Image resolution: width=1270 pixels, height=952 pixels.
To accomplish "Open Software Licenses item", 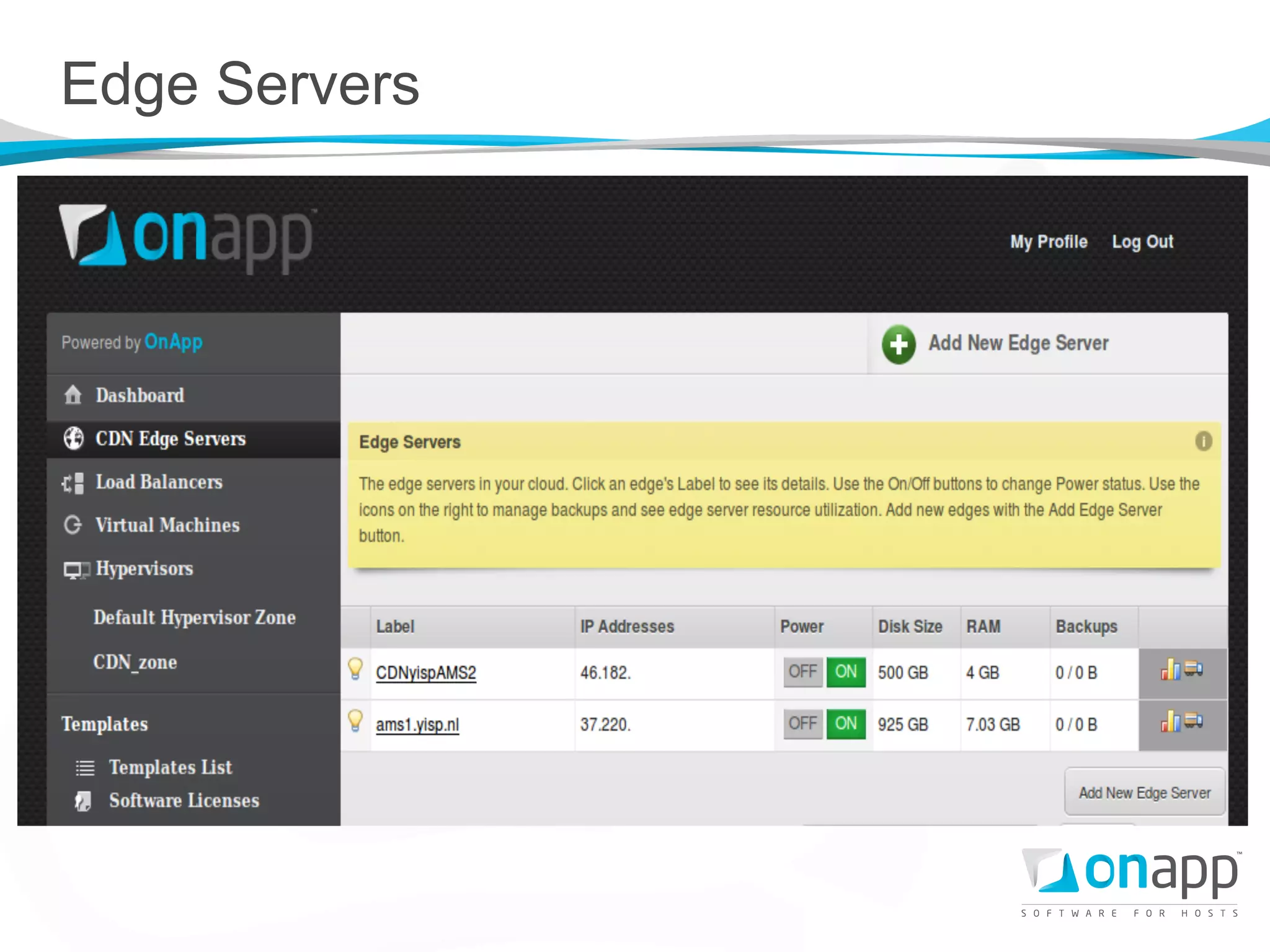I will (184, 801).
